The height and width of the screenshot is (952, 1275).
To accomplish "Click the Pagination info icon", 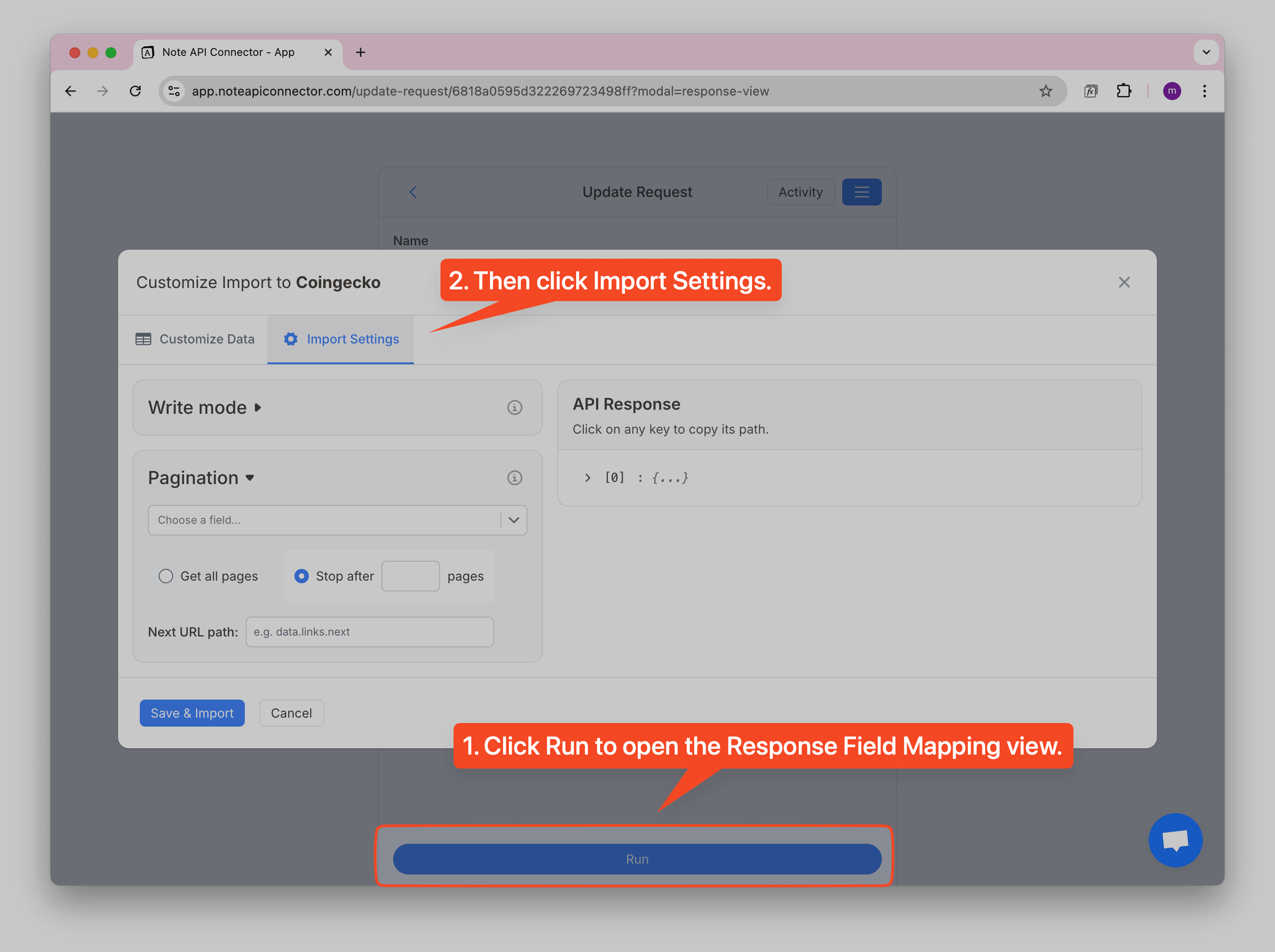I will [x=514, y=478].
